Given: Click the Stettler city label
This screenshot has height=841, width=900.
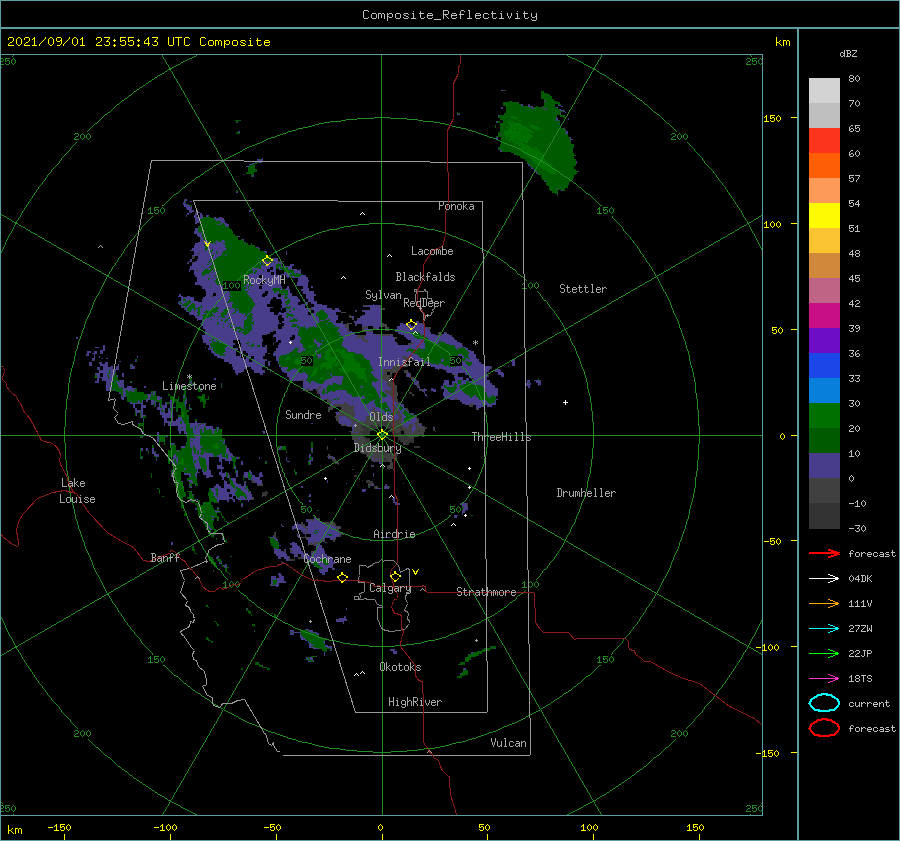Looking at the screenshot, I should click(583, 289).
